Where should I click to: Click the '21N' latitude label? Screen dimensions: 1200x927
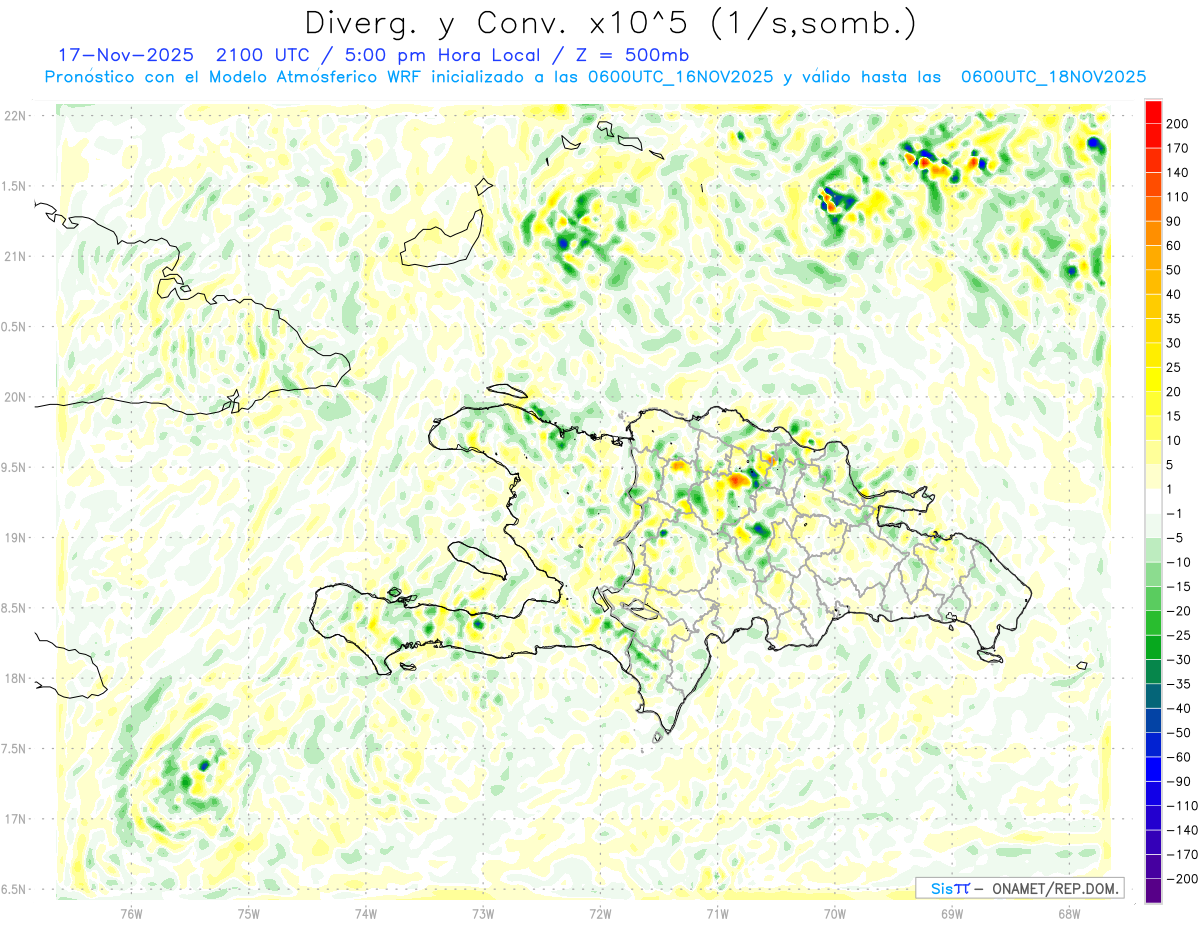pyautogui.click(x=14, y=256)
